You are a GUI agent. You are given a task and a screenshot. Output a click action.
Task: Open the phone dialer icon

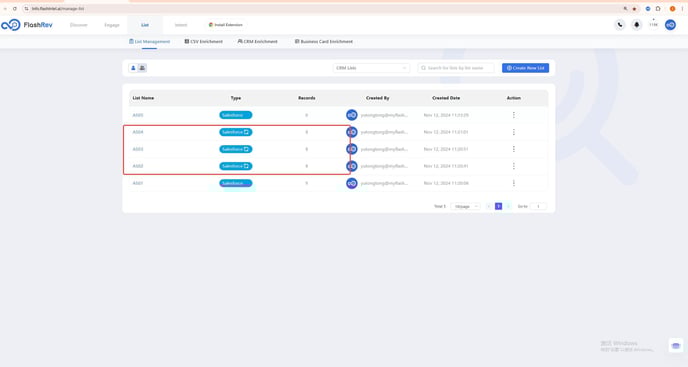[620, 25]
